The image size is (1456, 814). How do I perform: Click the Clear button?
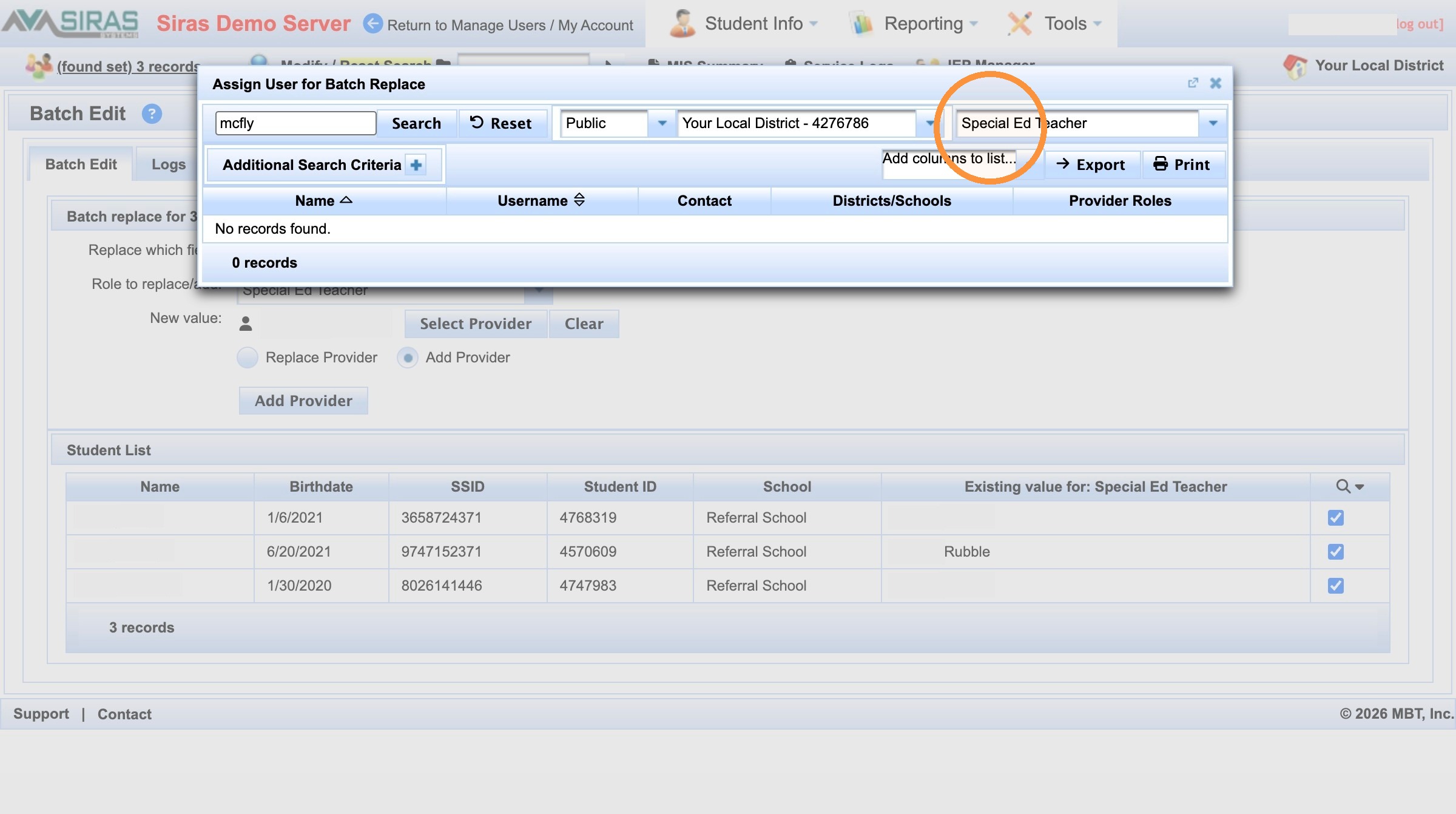[584, 324]
